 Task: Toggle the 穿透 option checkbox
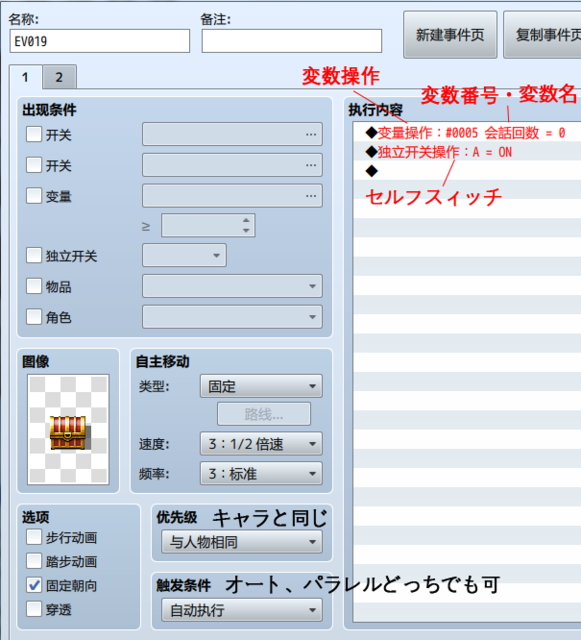click(x=34, y=609)
